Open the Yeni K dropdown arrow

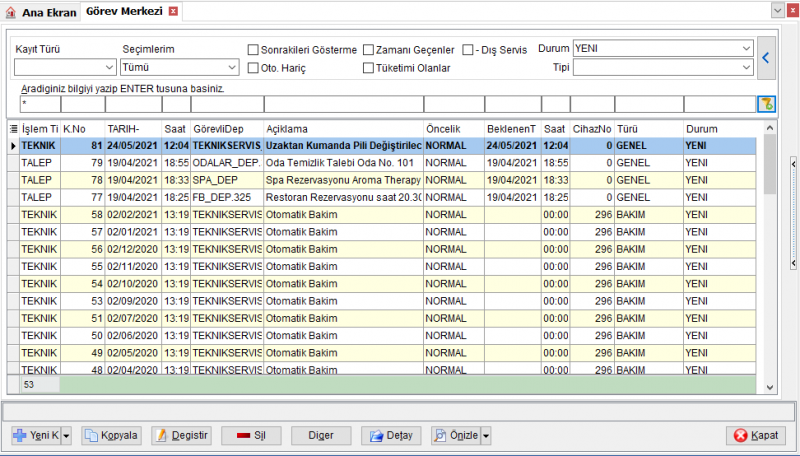click(66, 436)
